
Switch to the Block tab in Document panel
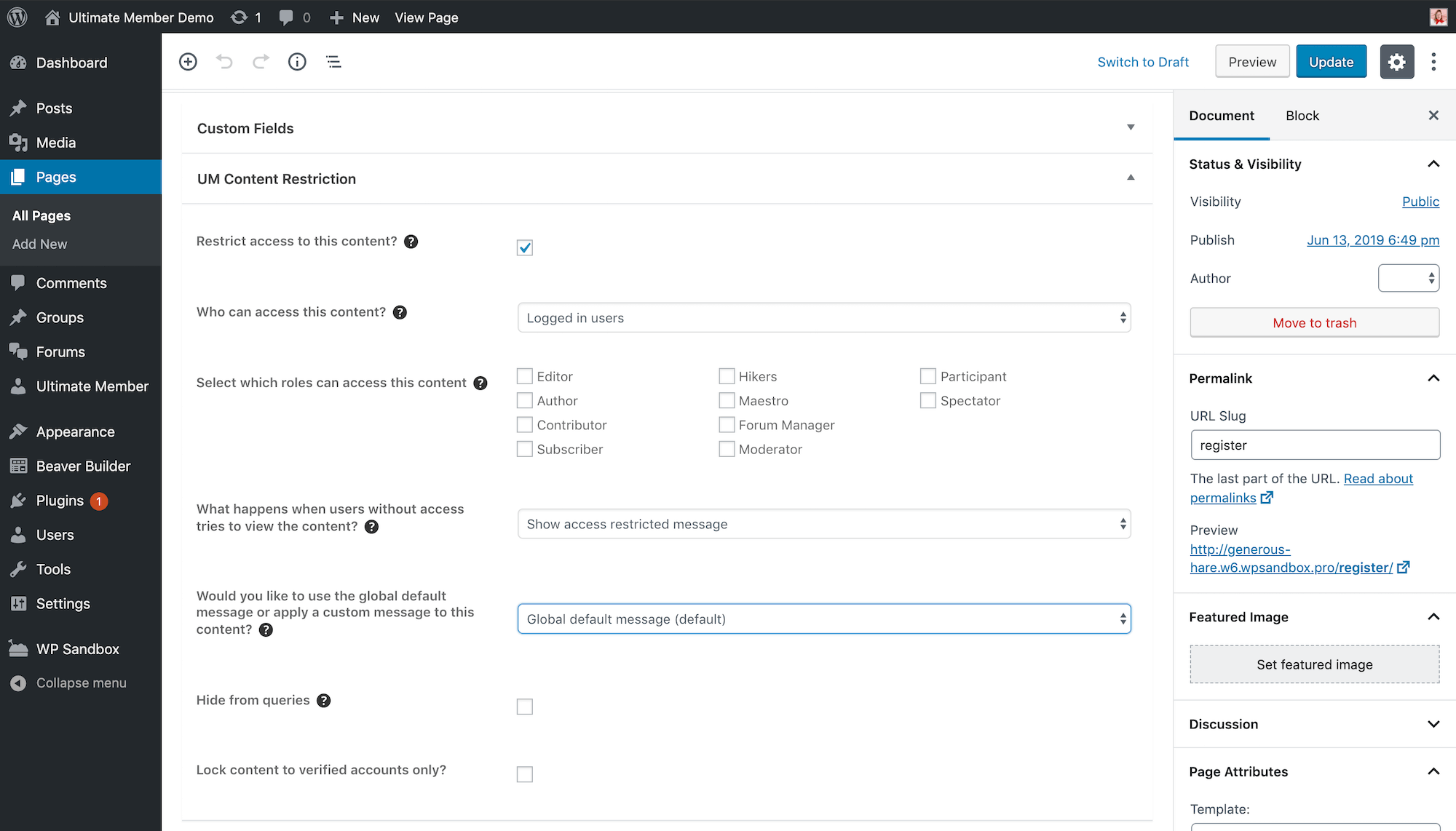(x=1302, y=115)
